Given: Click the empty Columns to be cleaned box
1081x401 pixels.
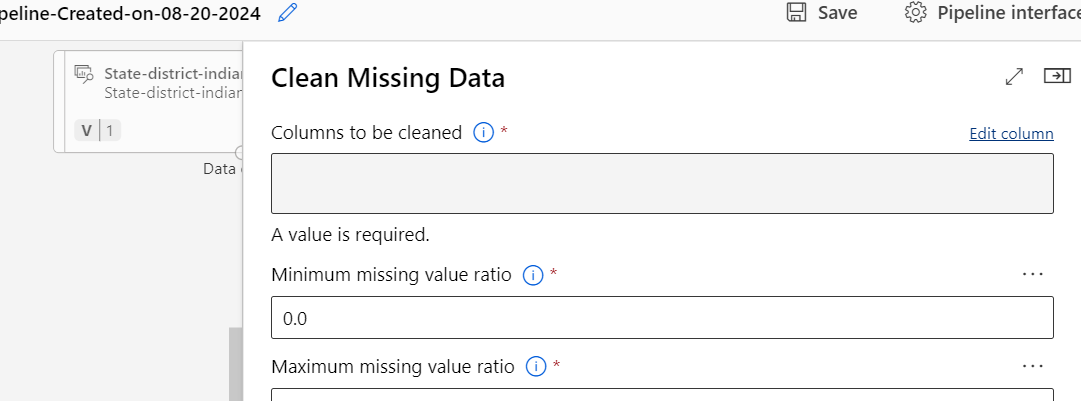Looking at the screenshot, I should [663, 183].
